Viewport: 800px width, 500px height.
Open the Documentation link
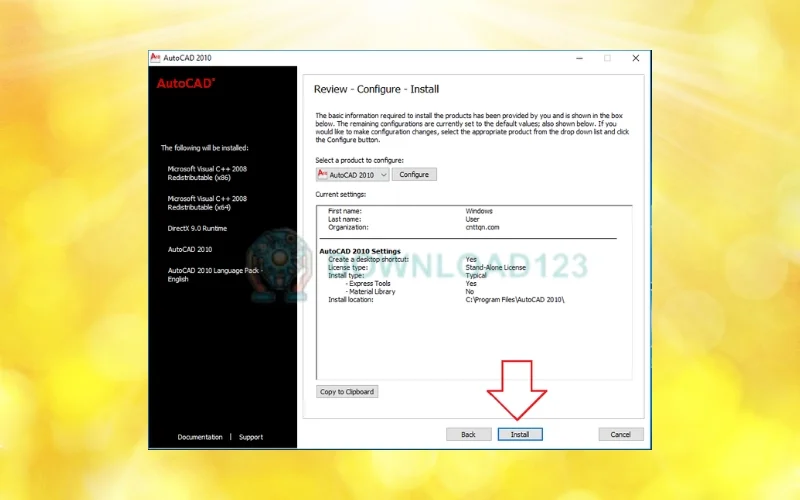(x=200, y=437)
